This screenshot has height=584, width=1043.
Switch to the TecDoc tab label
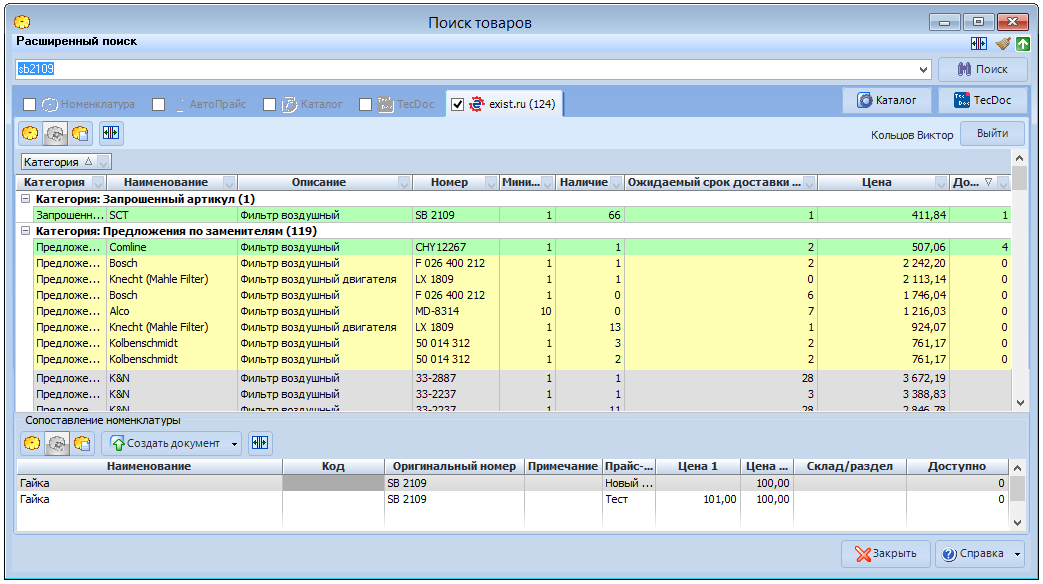(x=415, y=104)
